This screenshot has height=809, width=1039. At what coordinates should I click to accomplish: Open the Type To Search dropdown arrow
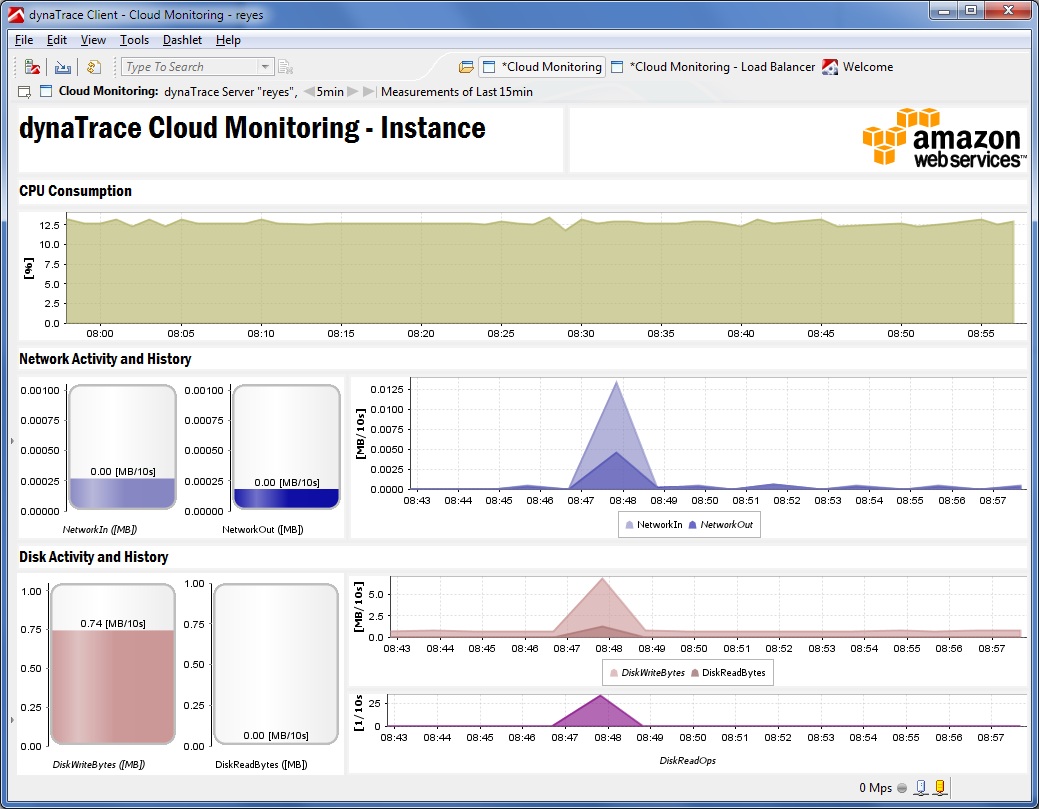[264, 67]
